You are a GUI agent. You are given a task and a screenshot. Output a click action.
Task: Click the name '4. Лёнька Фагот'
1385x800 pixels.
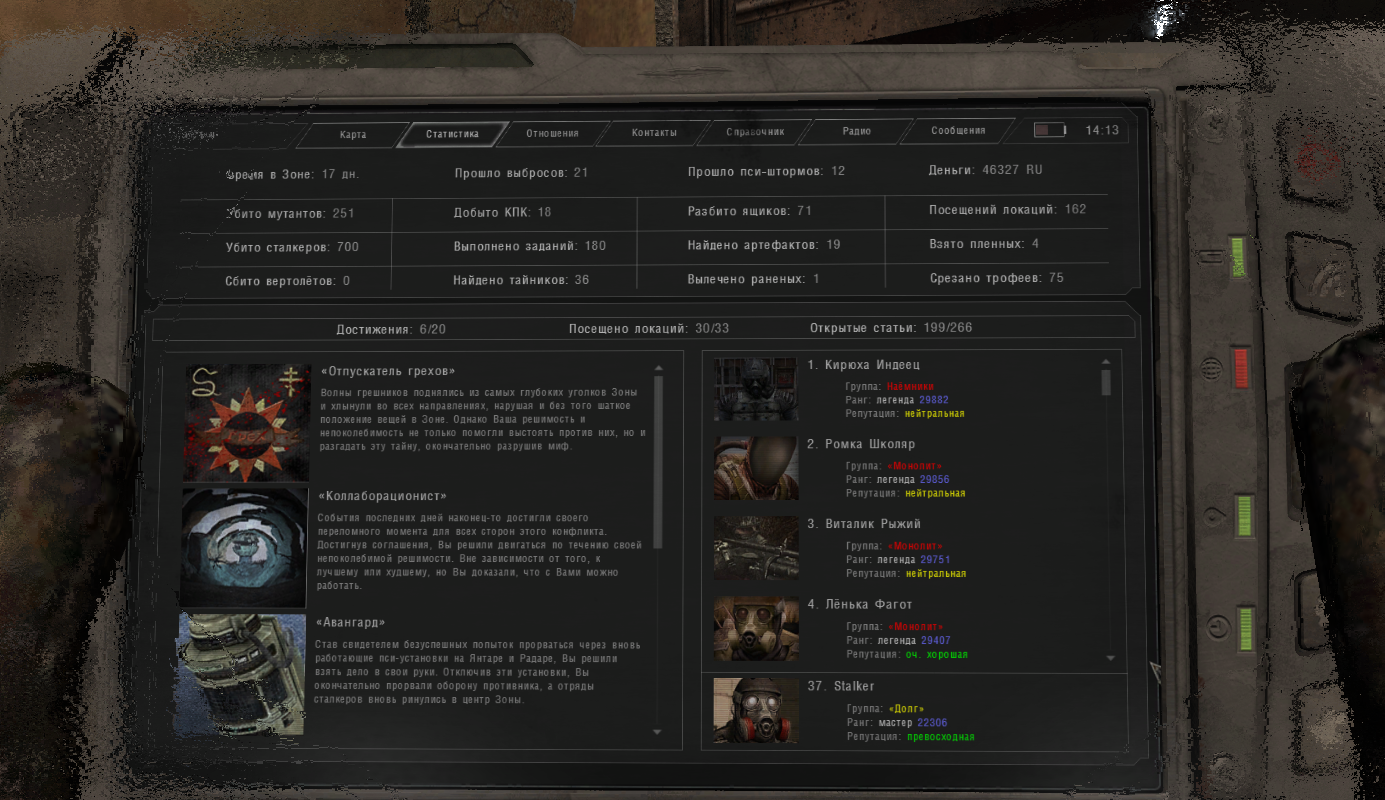[860, 605]
